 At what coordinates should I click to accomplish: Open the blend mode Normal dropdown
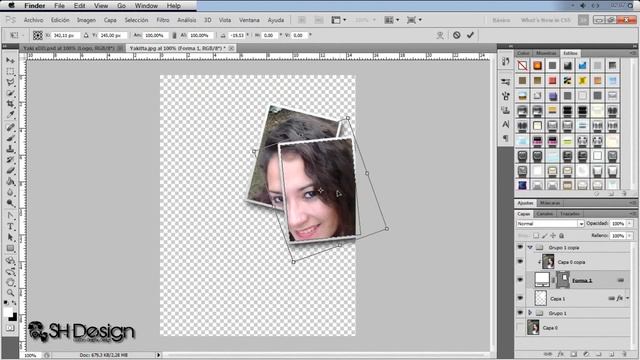click(550, 224)
